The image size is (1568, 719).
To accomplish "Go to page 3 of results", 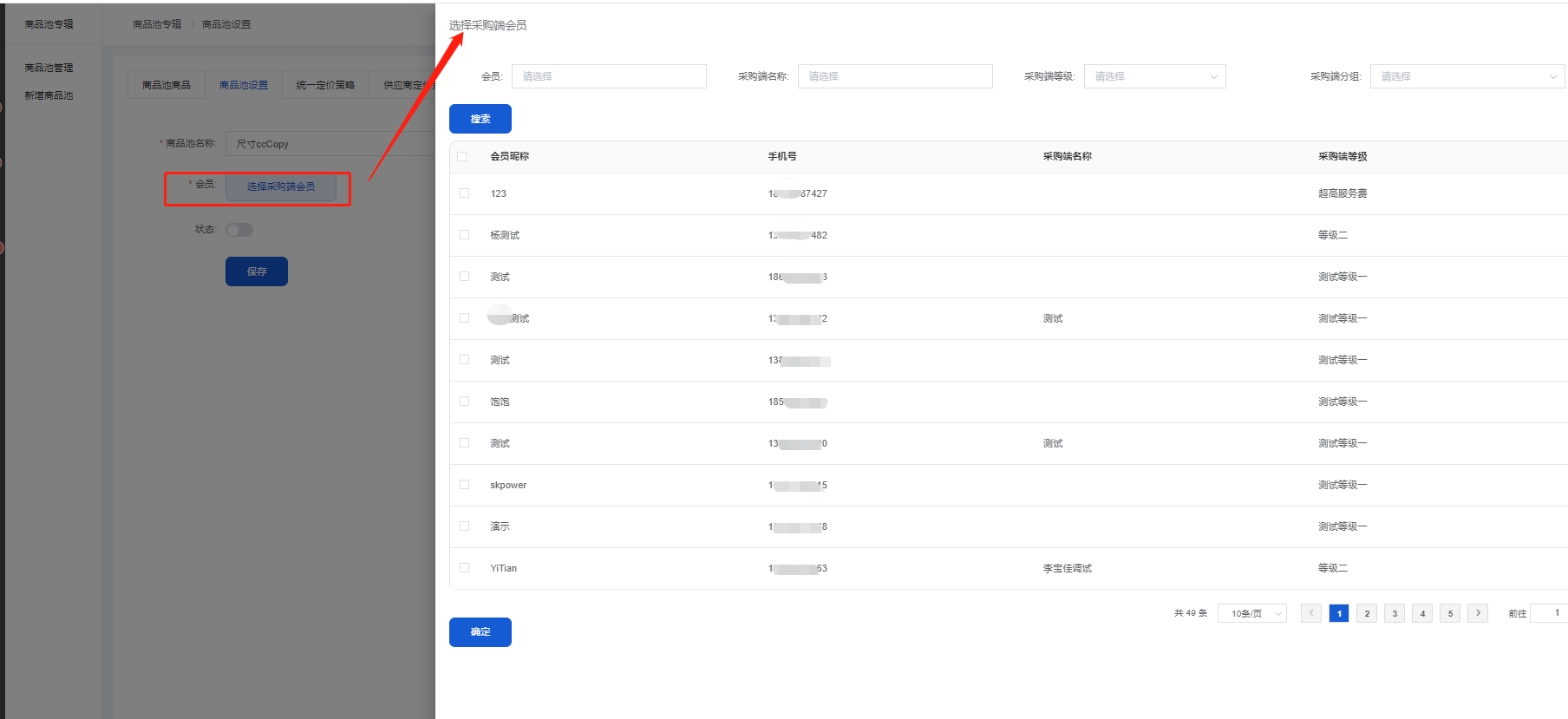I will (1395, 613).
